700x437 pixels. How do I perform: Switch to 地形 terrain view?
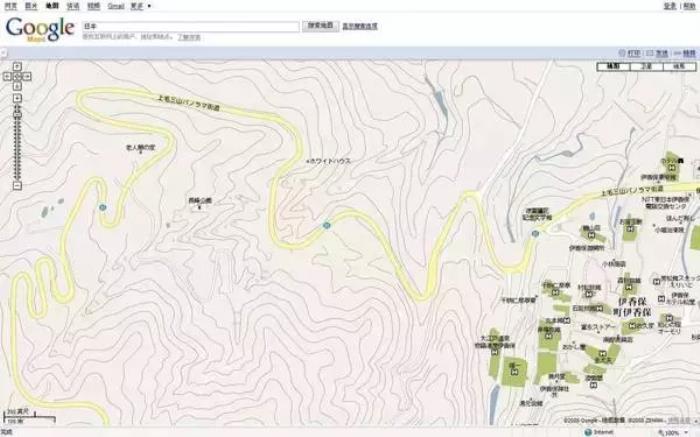point(677,66)
